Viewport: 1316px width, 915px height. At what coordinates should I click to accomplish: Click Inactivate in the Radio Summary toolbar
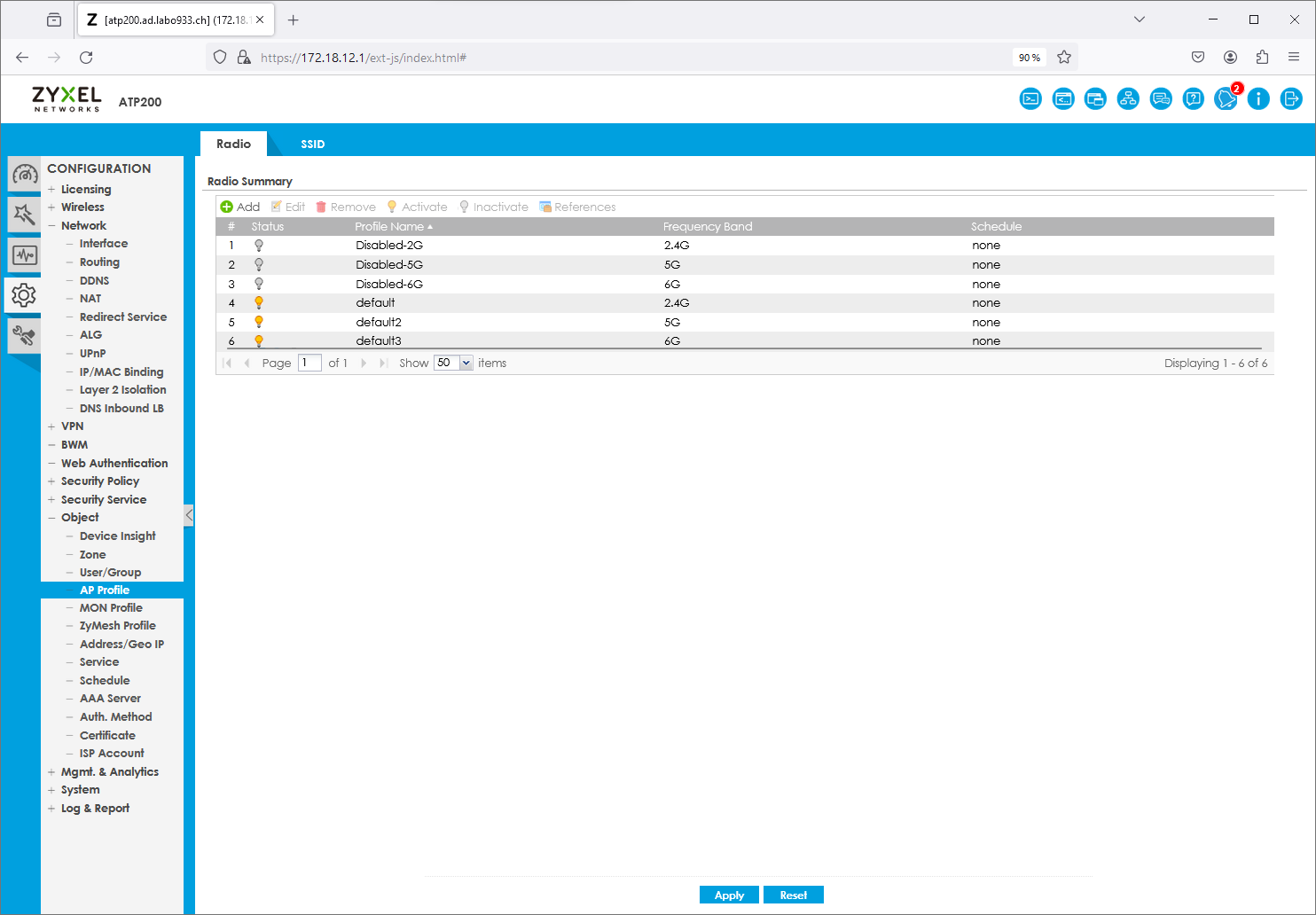493,207
